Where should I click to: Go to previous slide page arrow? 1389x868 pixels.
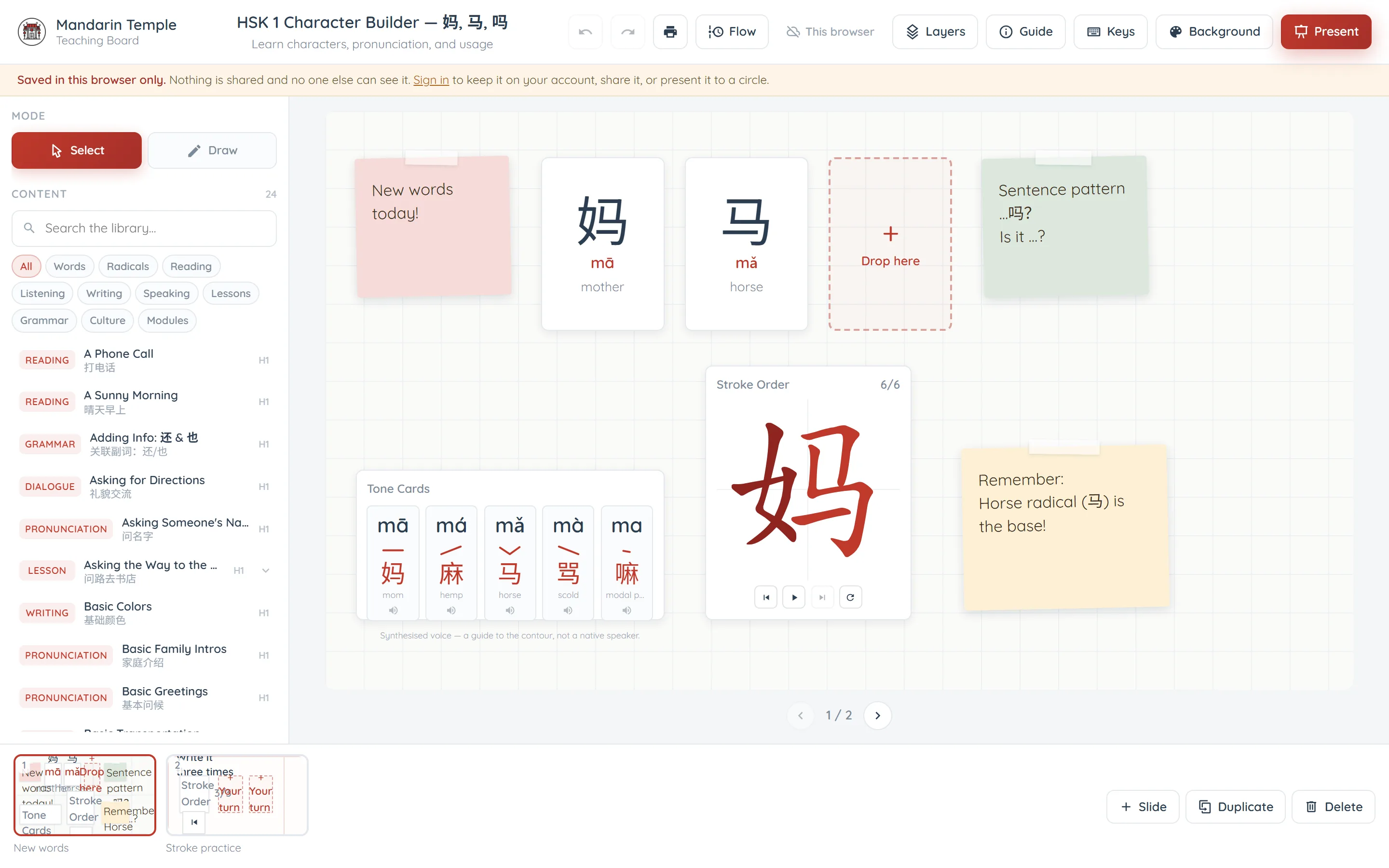pos(800,715)
